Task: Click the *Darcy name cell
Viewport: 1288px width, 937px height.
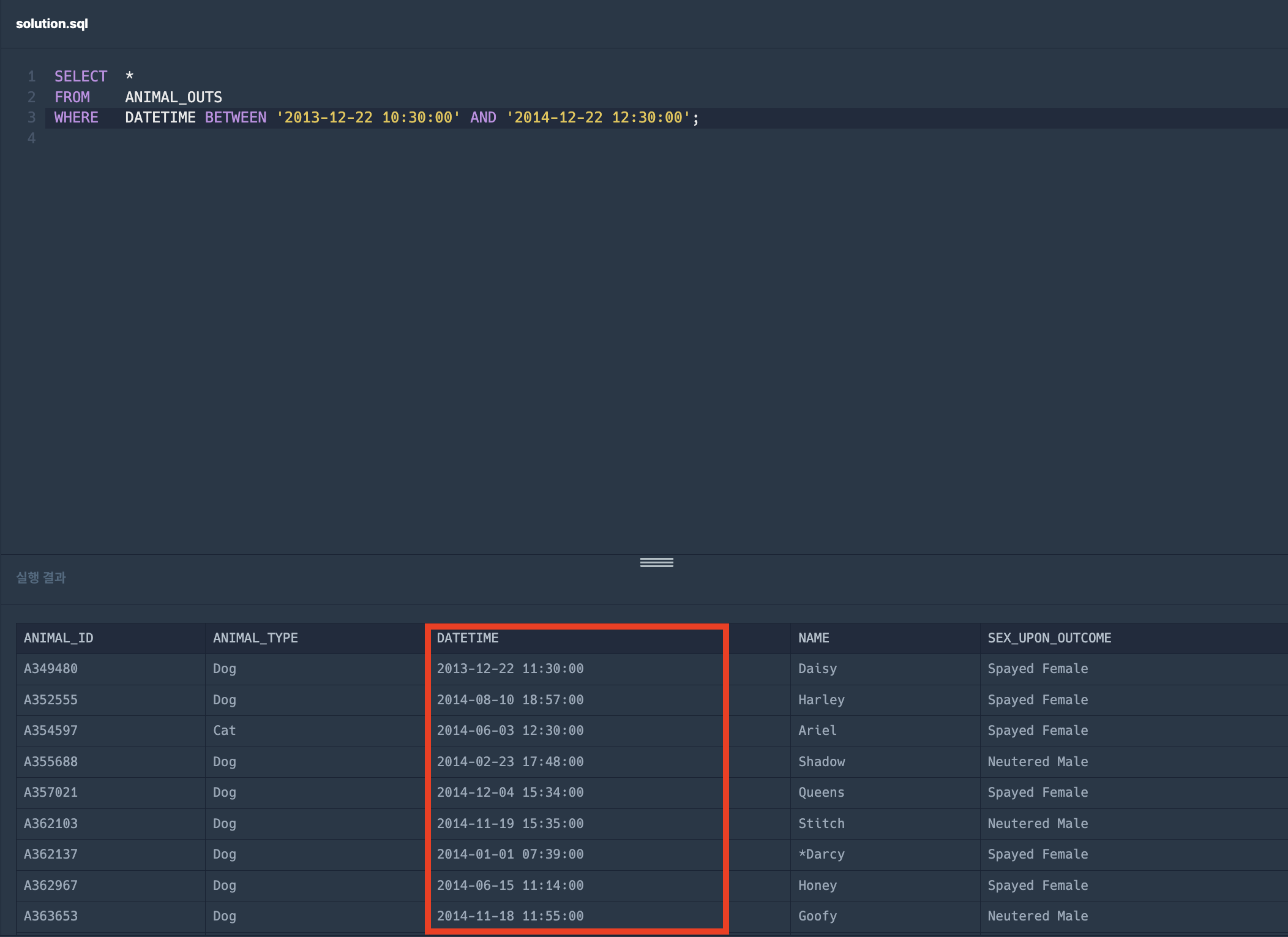Action: click(x=821, y=854)
